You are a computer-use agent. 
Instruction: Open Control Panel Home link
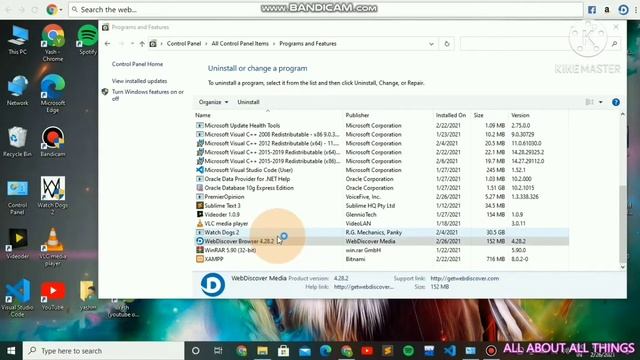click(x=137, y=64)
